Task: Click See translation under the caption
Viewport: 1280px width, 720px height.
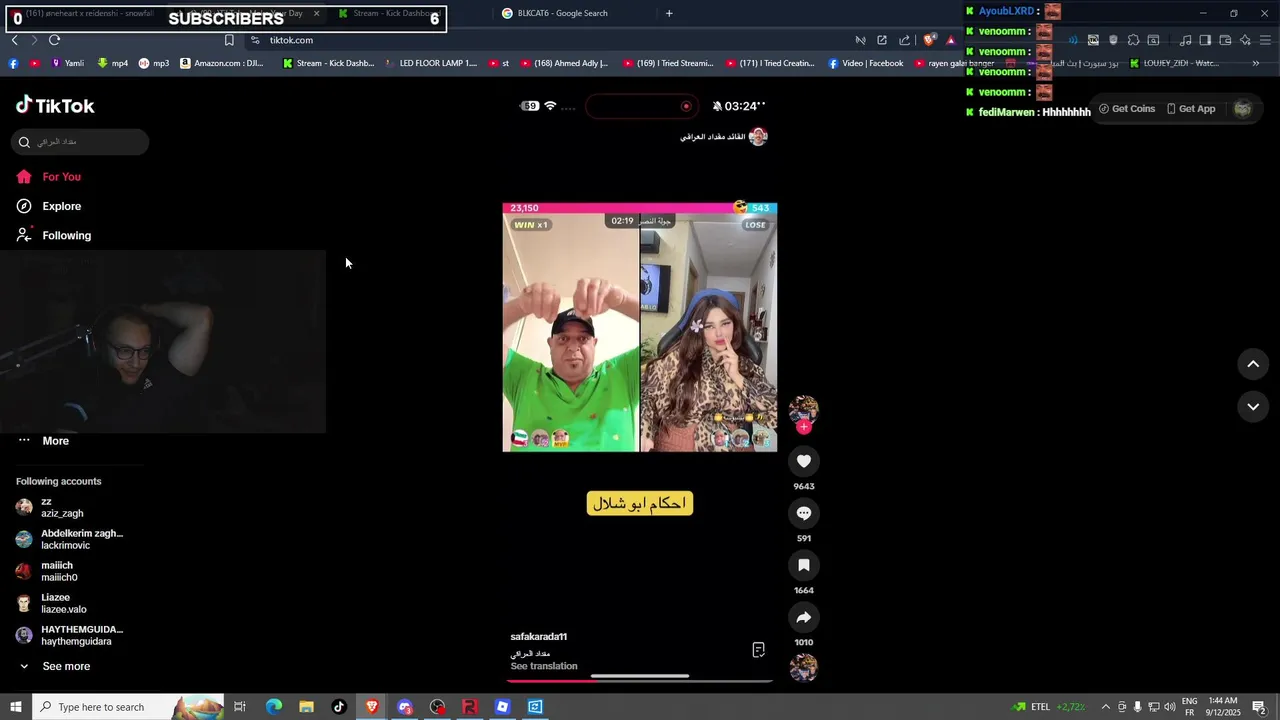Action: 544,666
